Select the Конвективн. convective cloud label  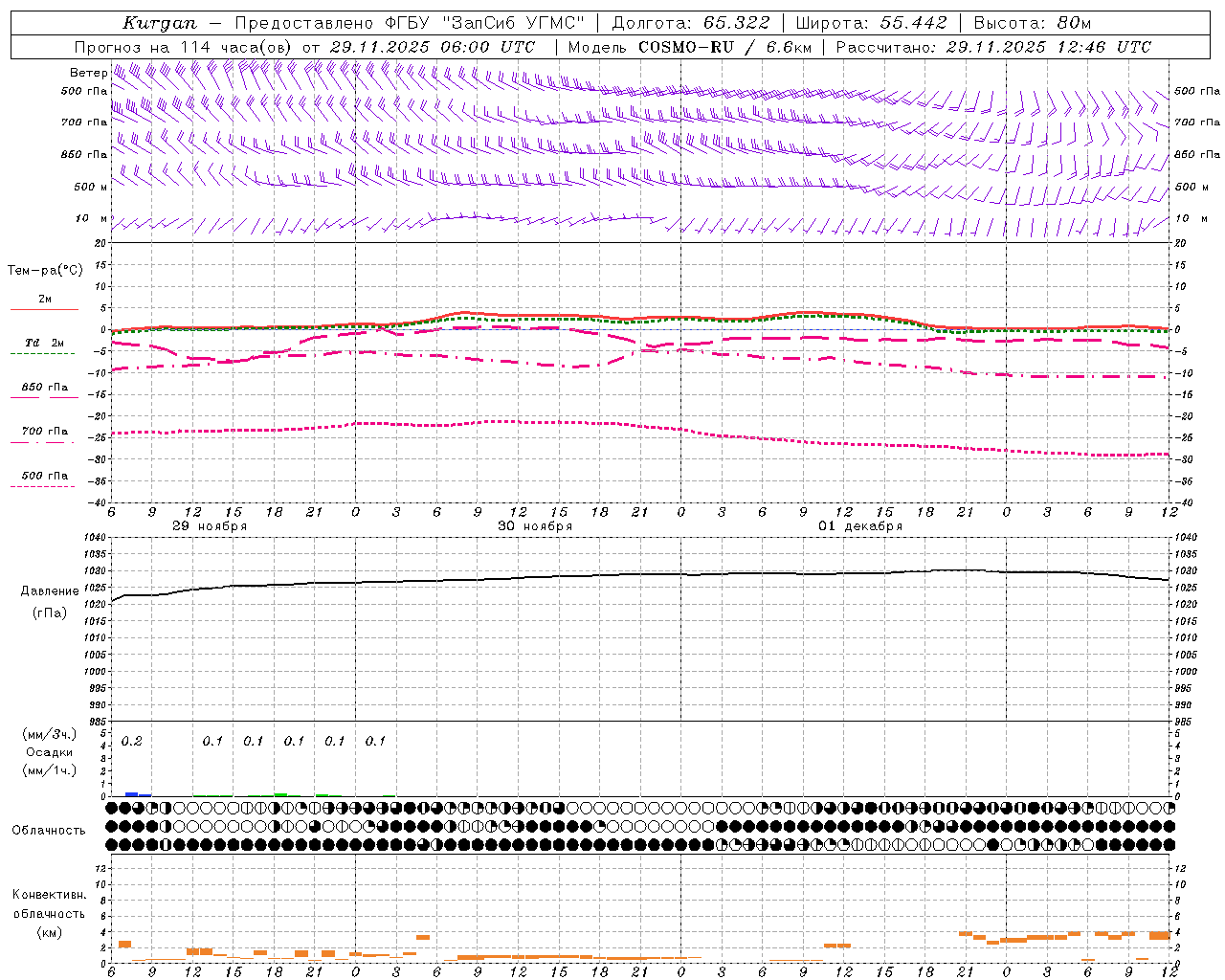pos(49,895)
